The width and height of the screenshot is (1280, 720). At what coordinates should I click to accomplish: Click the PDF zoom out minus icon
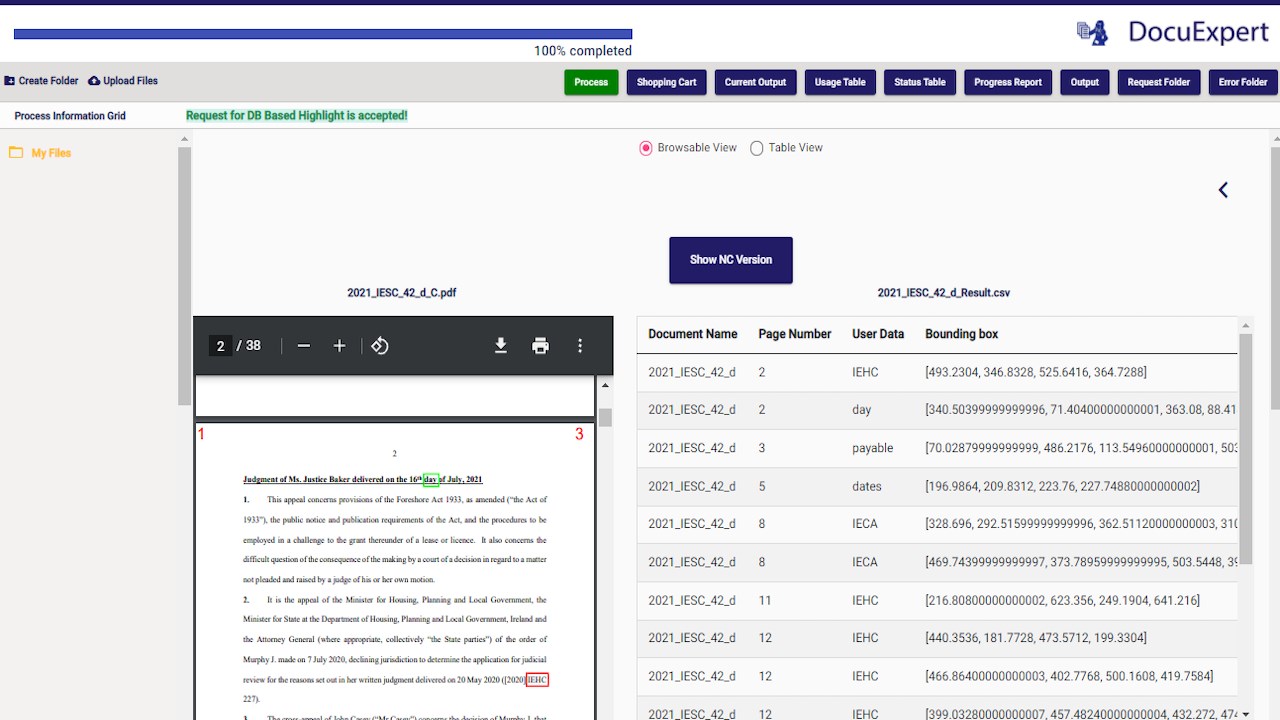pyautogui.click(x=304, y=346)
